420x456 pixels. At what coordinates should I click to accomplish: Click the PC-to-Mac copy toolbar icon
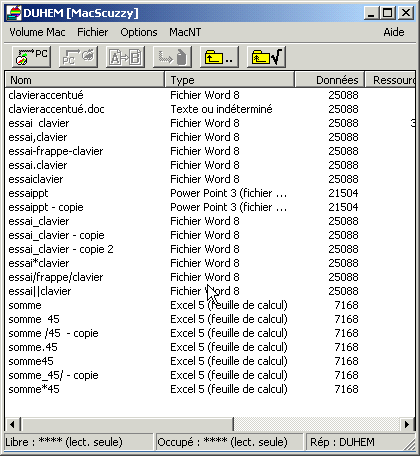(78, 57)
